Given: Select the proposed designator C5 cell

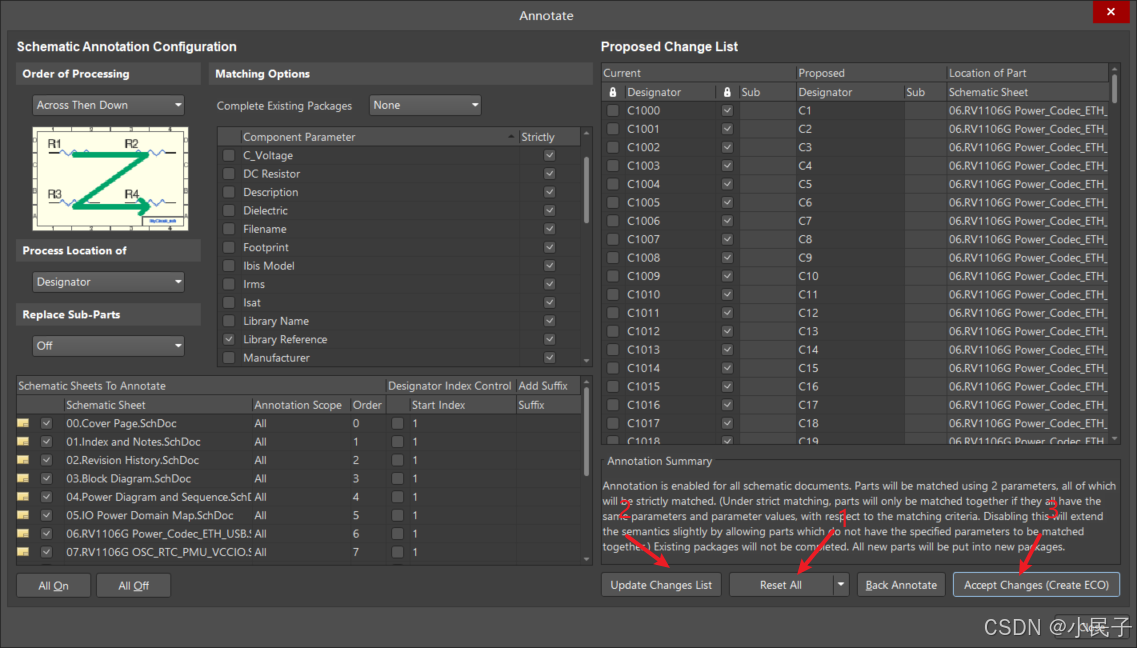Looking at the screenshot, I should (850, 184).
